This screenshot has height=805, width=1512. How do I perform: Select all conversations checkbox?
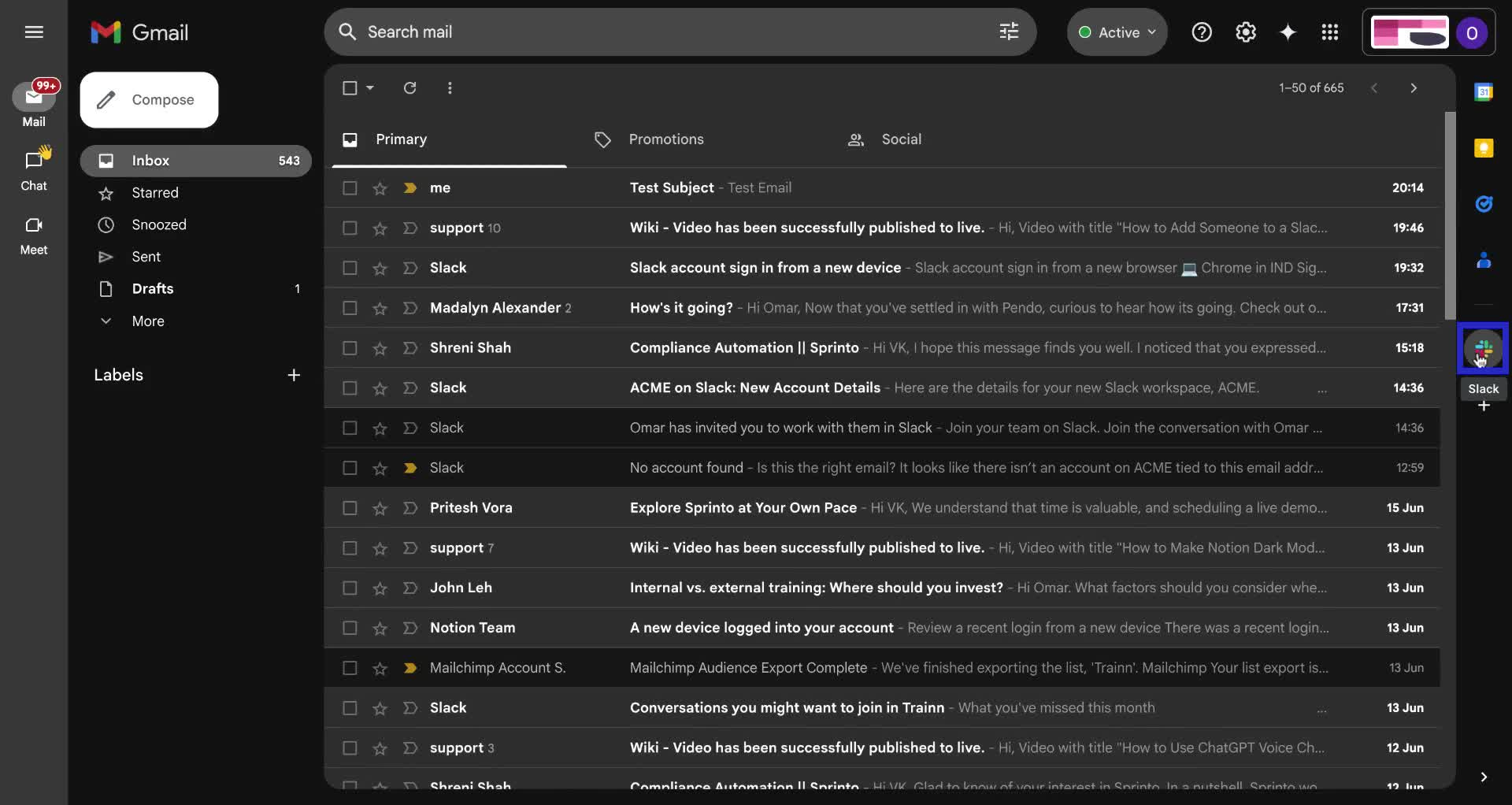[349, 87]
